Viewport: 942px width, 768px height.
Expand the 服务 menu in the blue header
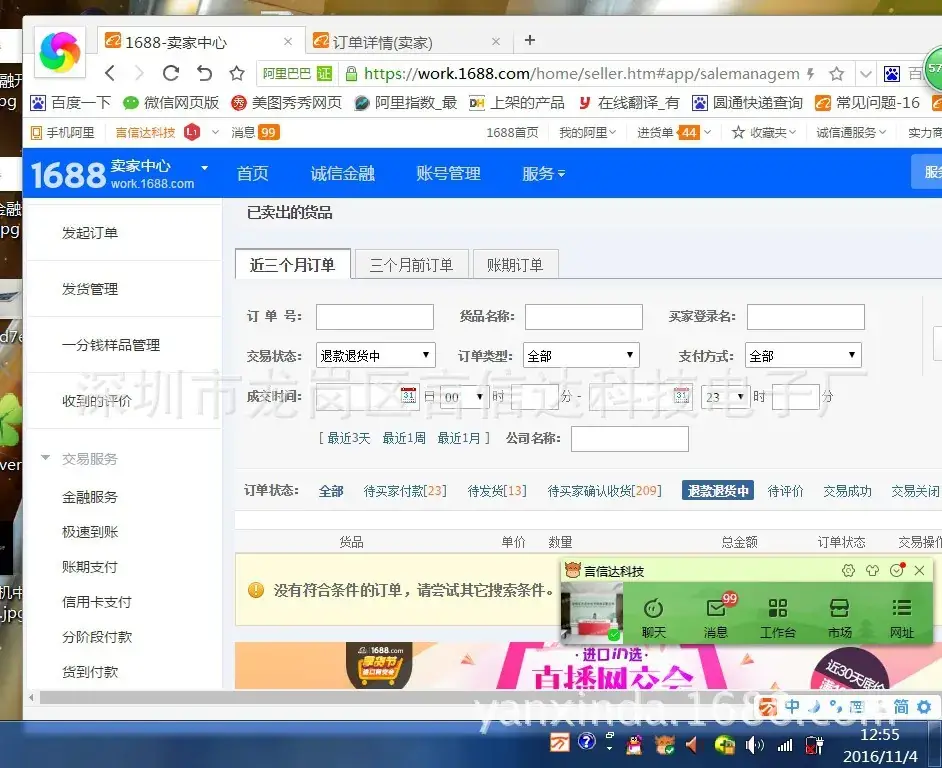(543, 174)
